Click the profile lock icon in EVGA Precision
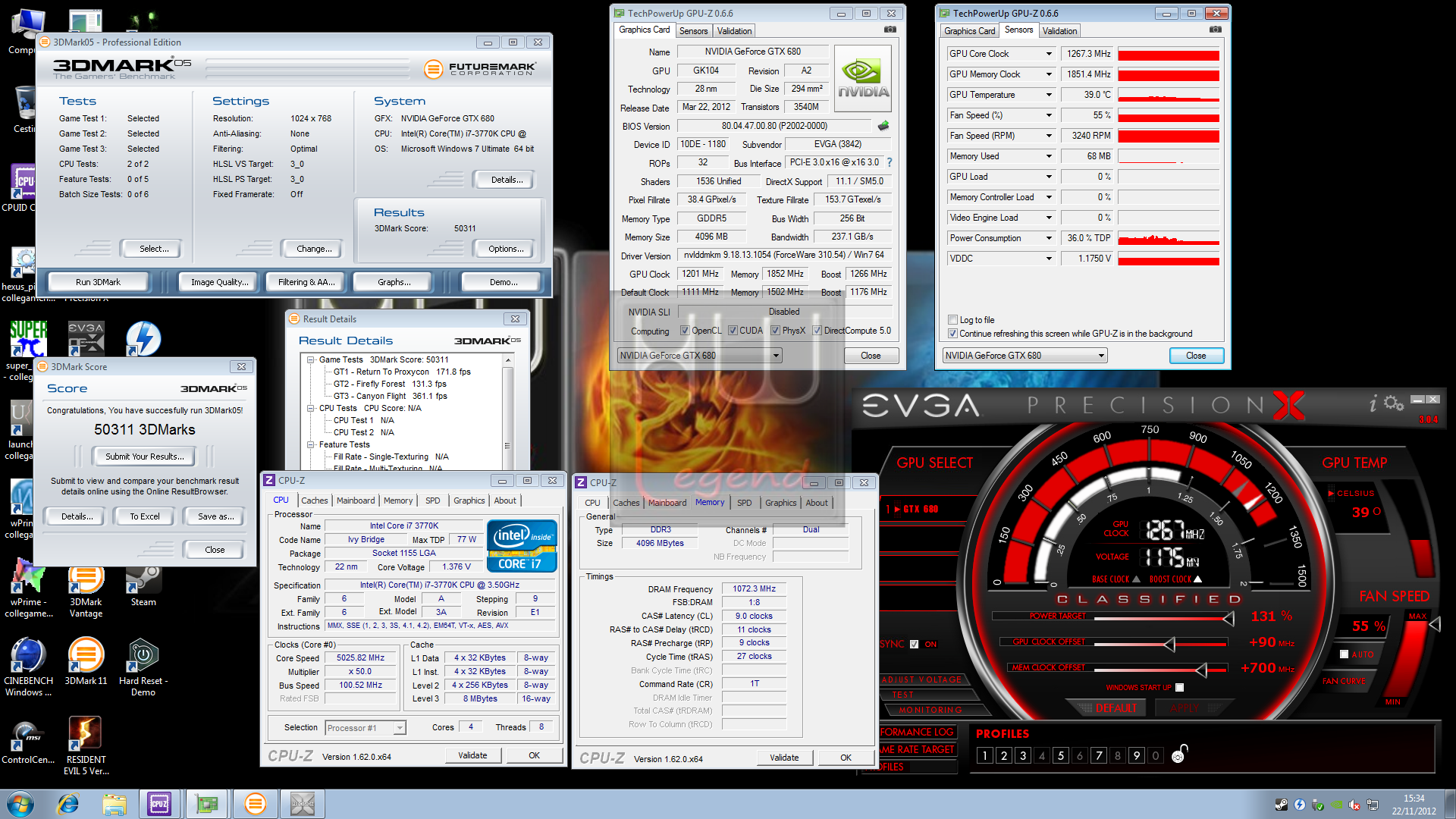This screenshot has width=1456, height=819. click(1179, 754)
